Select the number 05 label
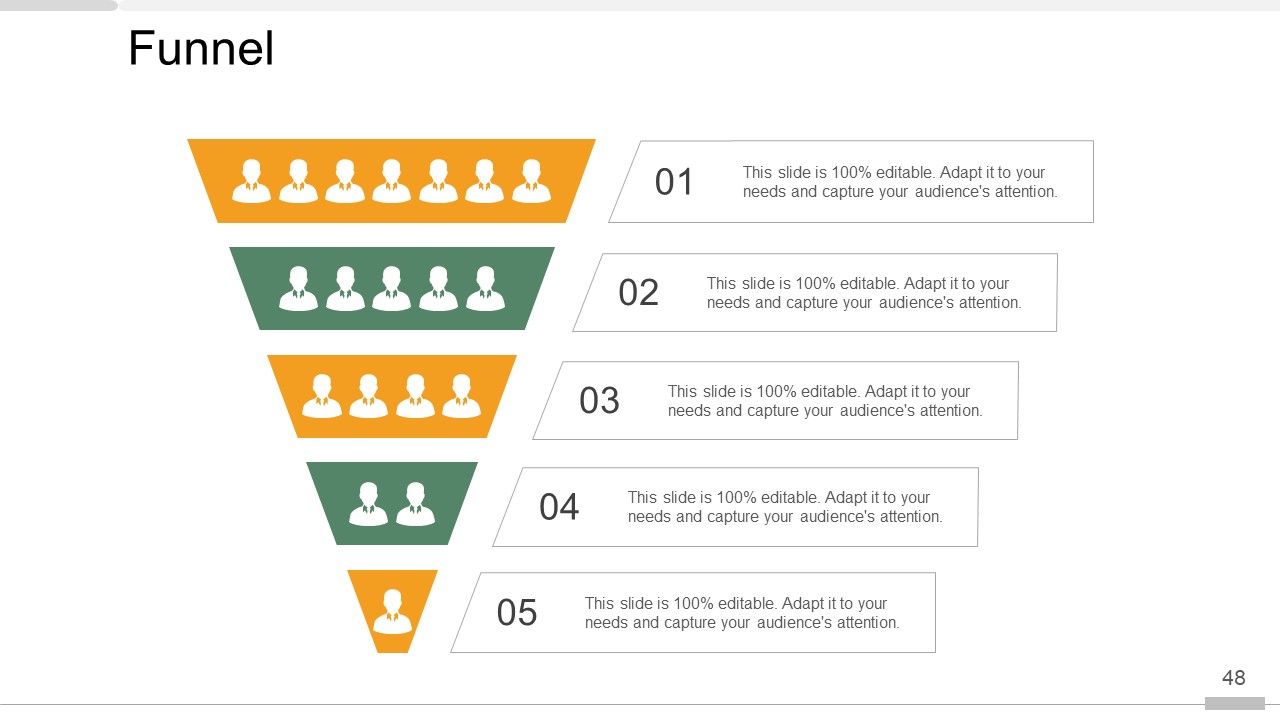 point(517,613)
